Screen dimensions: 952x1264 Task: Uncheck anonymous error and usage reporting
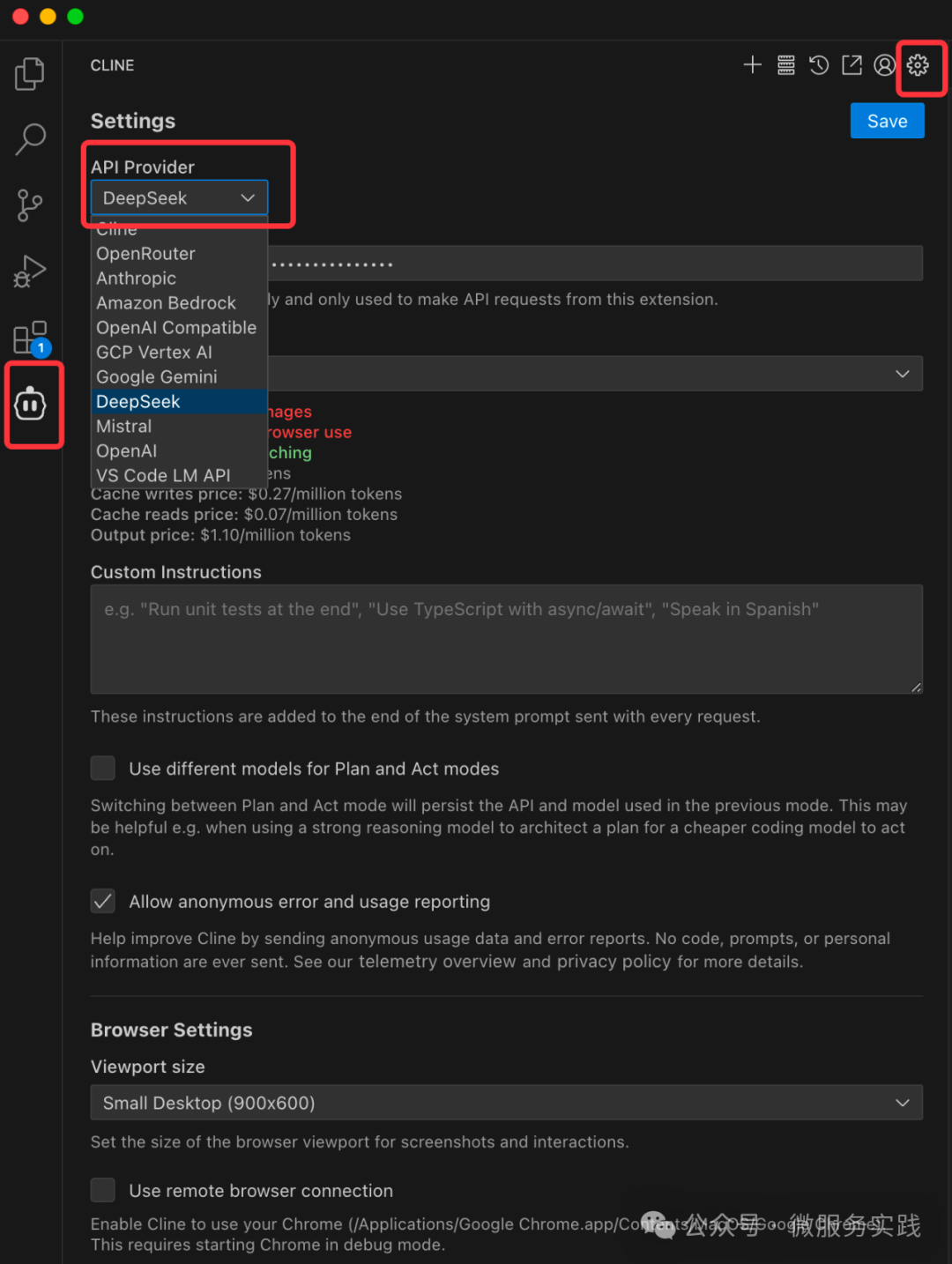[103, 901]
